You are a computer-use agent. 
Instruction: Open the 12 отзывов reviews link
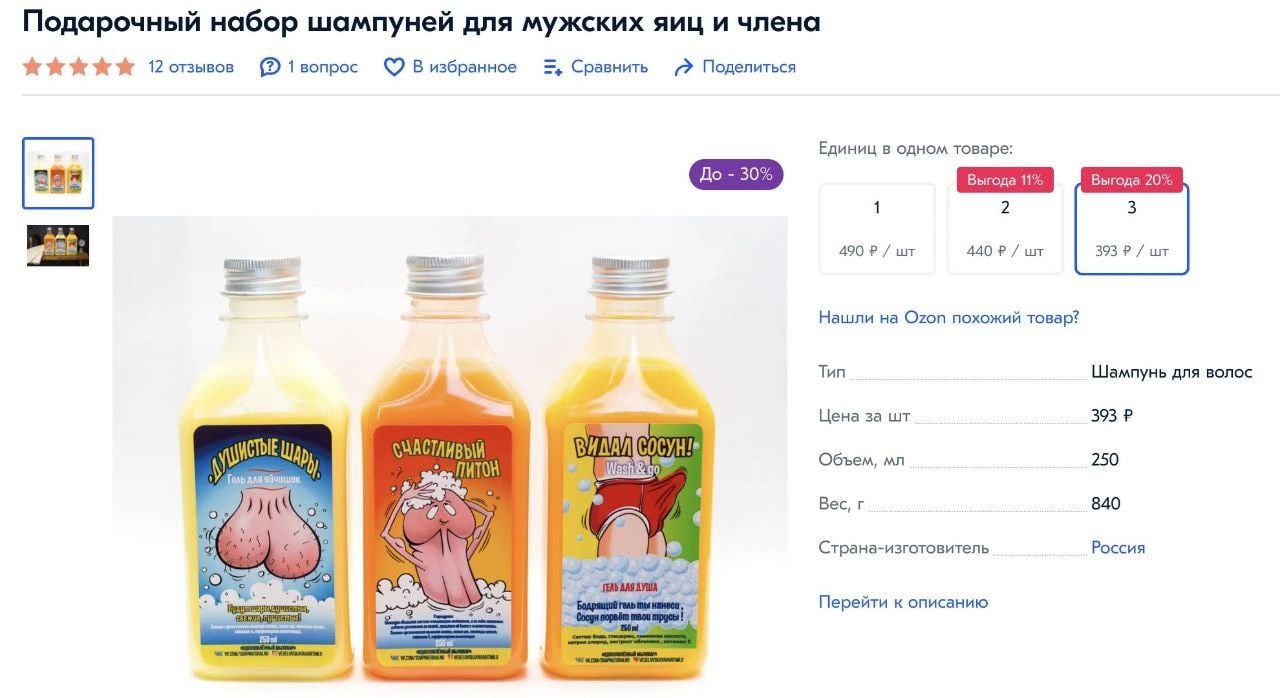coord(191,67)
